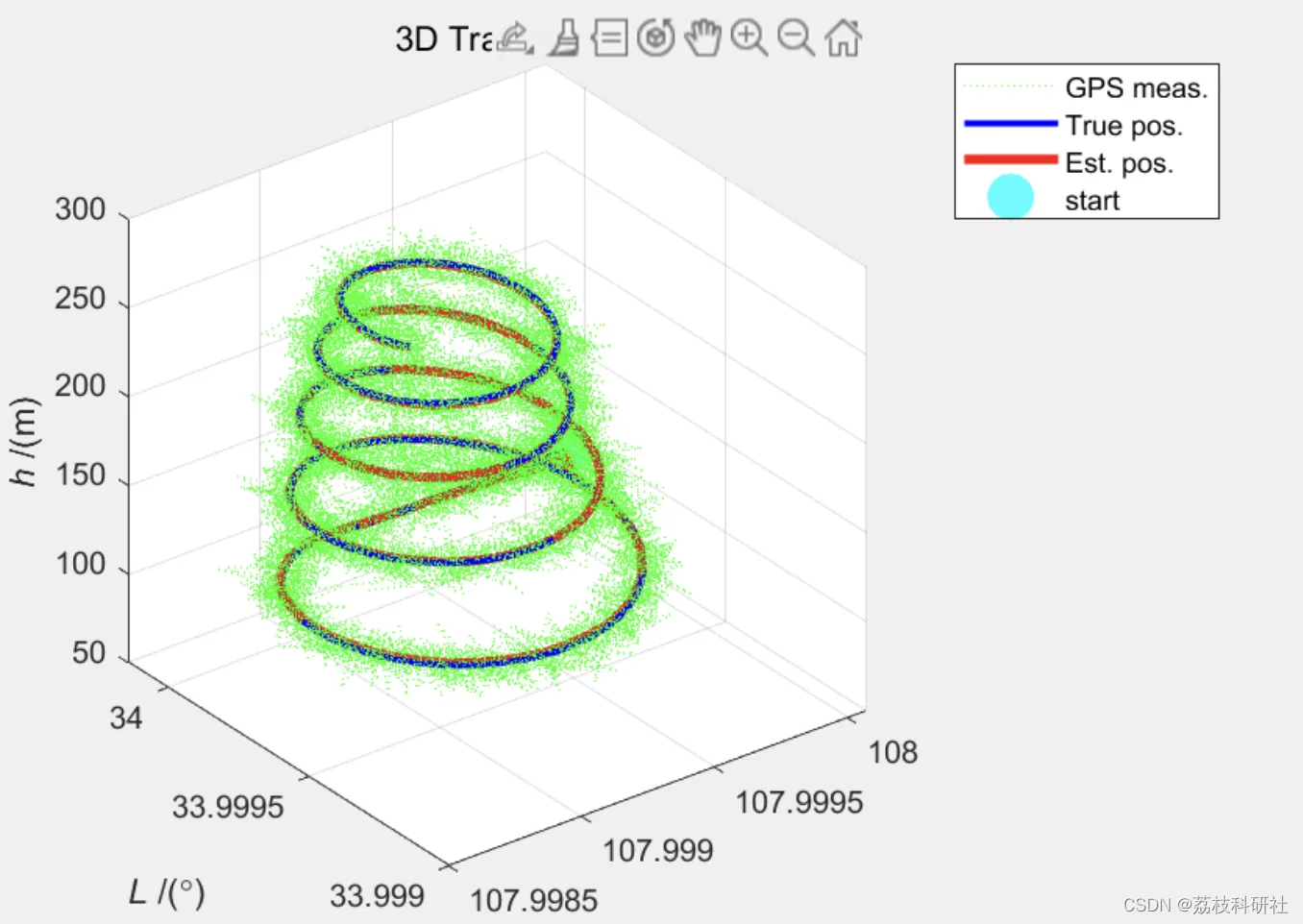
Task: Click the latitude tick label 34
Action: tap(126, 718)
